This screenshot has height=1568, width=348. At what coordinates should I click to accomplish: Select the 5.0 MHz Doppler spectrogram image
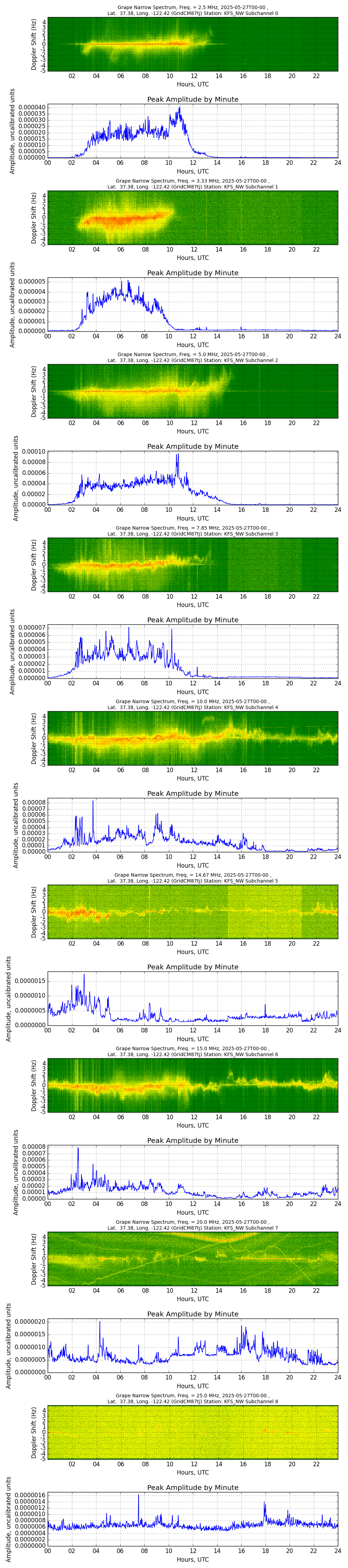[193, 391]
